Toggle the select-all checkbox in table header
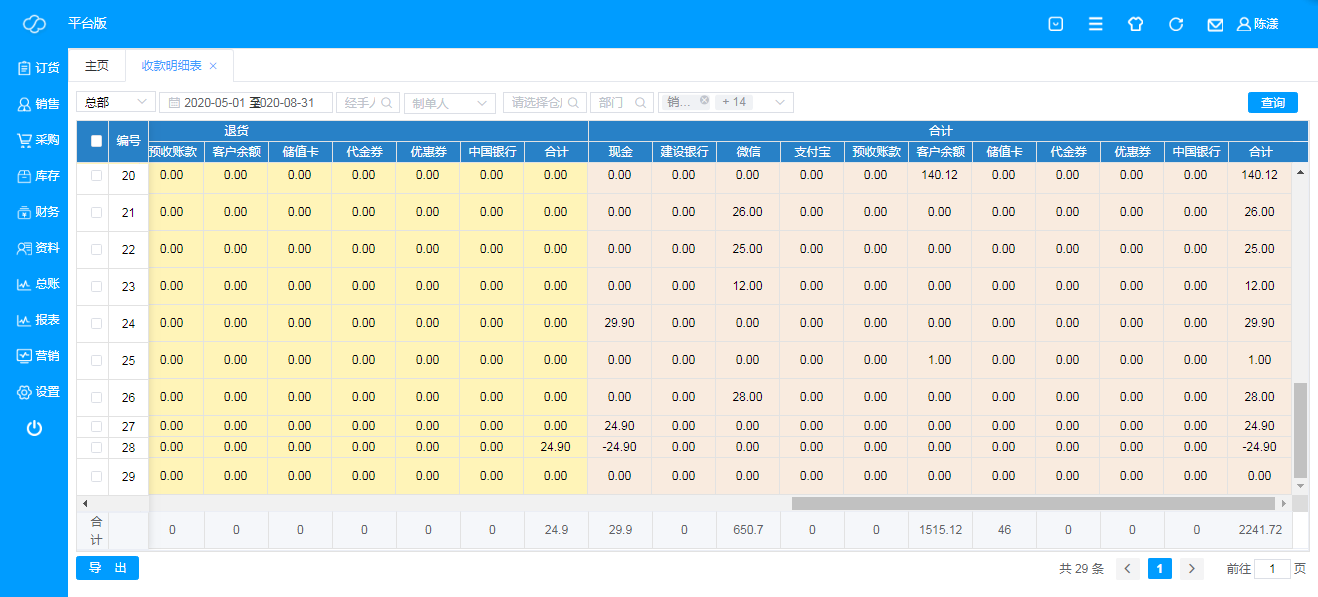 (97, 141)
